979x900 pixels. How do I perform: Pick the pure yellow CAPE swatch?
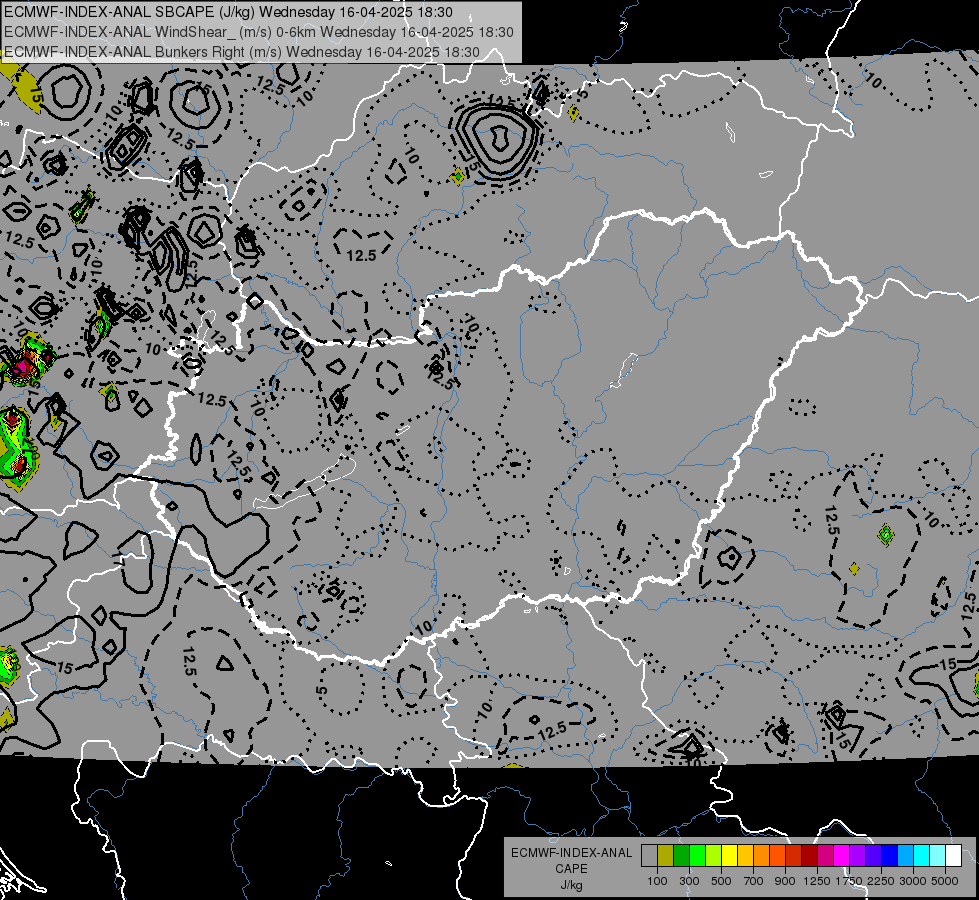(729, 856)
